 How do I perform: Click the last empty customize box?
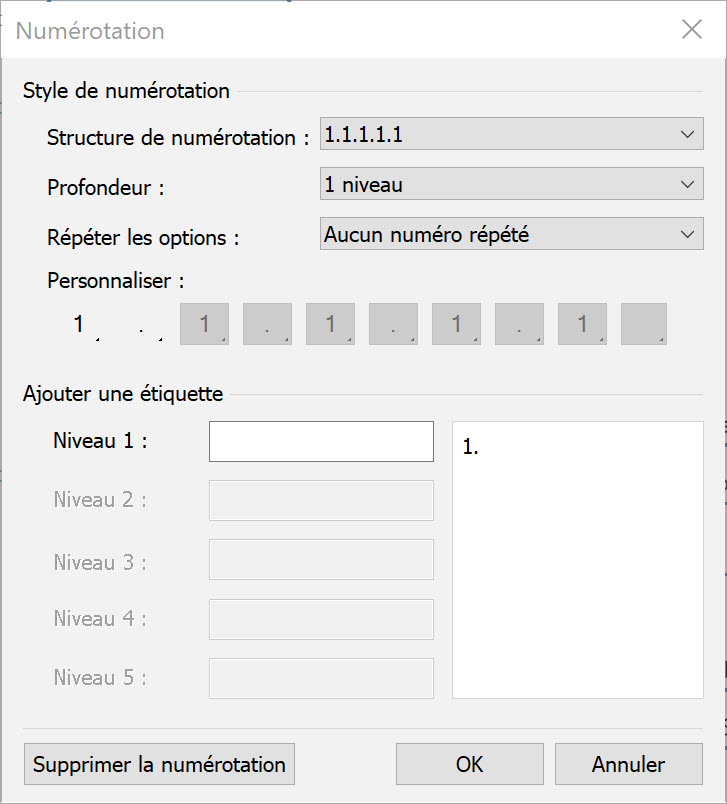pyautogui.click(x=644, y=325)
